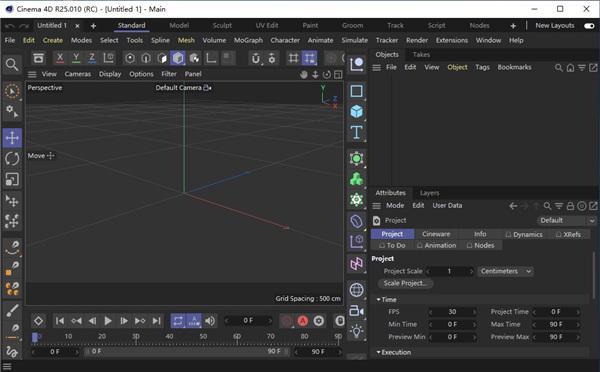
Task: Go to start of timeline
Action: (x=60, y=321)
